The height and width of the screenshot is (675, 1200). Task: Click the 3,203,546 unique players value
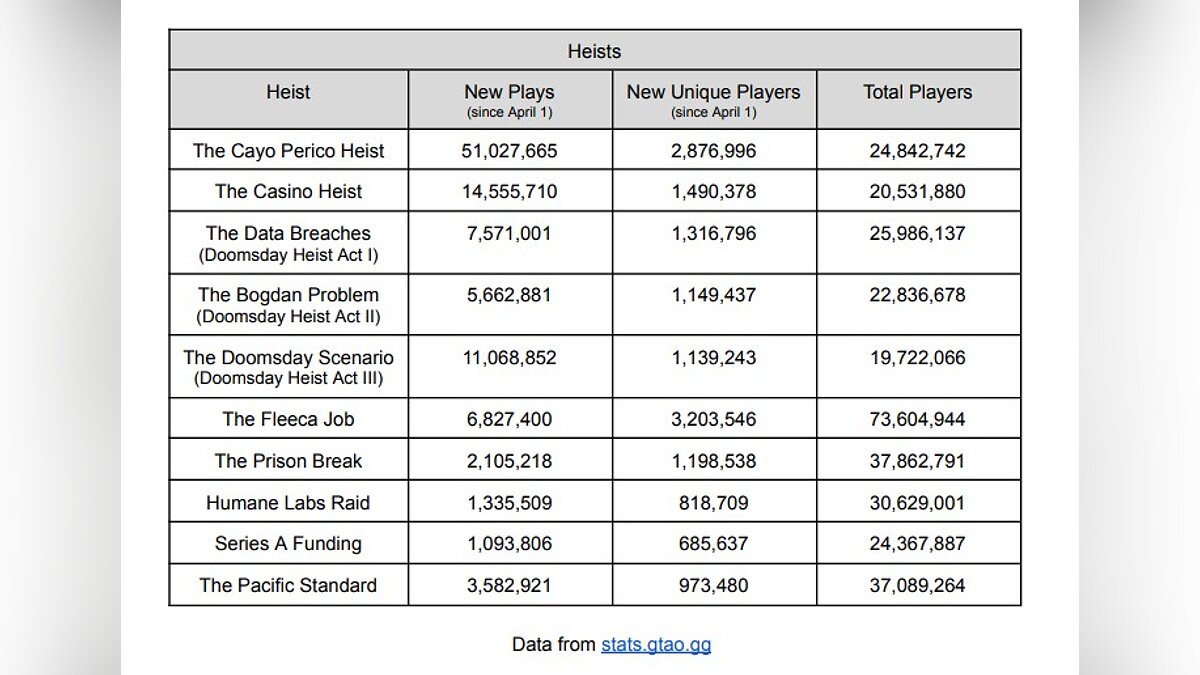(713, 419)
